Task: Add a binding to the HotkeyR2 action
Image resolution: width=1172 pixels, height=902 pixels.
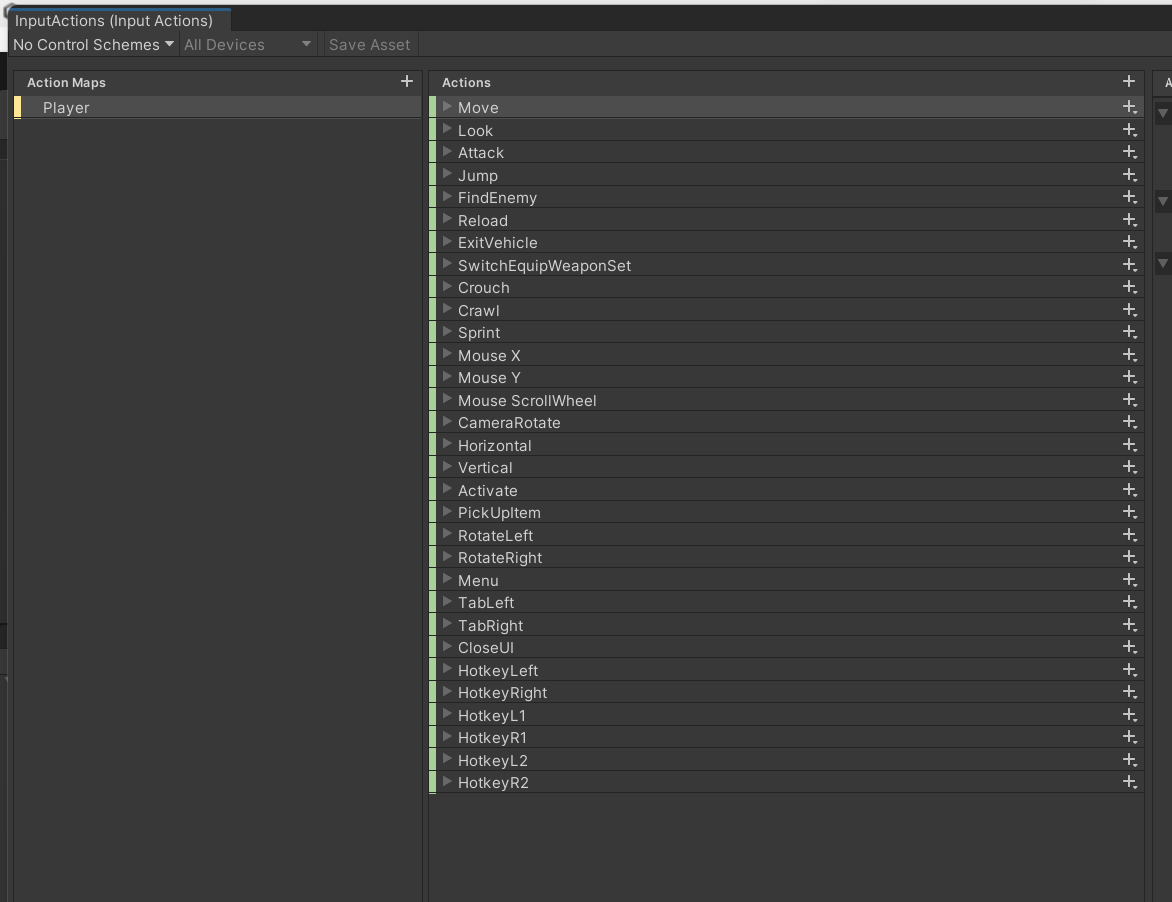Action: point(1129,782)
